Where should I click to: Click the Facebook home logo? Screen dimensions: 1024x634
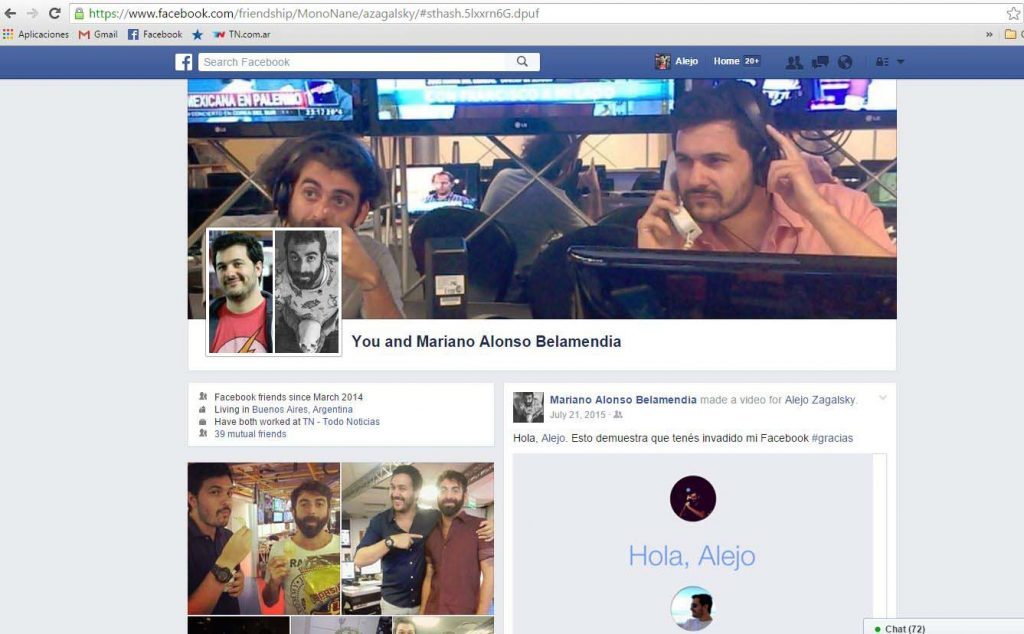183,62
